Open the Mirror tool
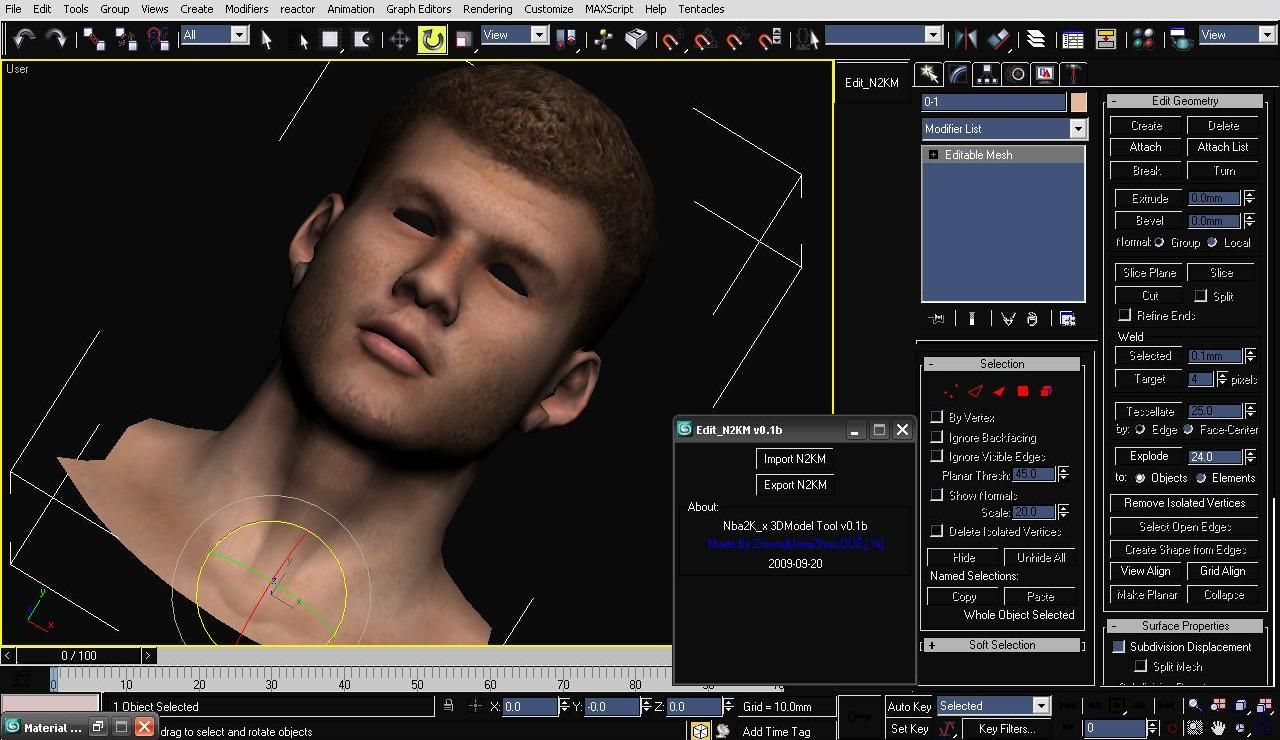Image resolution: width=1280 pixels, height=740 pixels. (966, 39)
